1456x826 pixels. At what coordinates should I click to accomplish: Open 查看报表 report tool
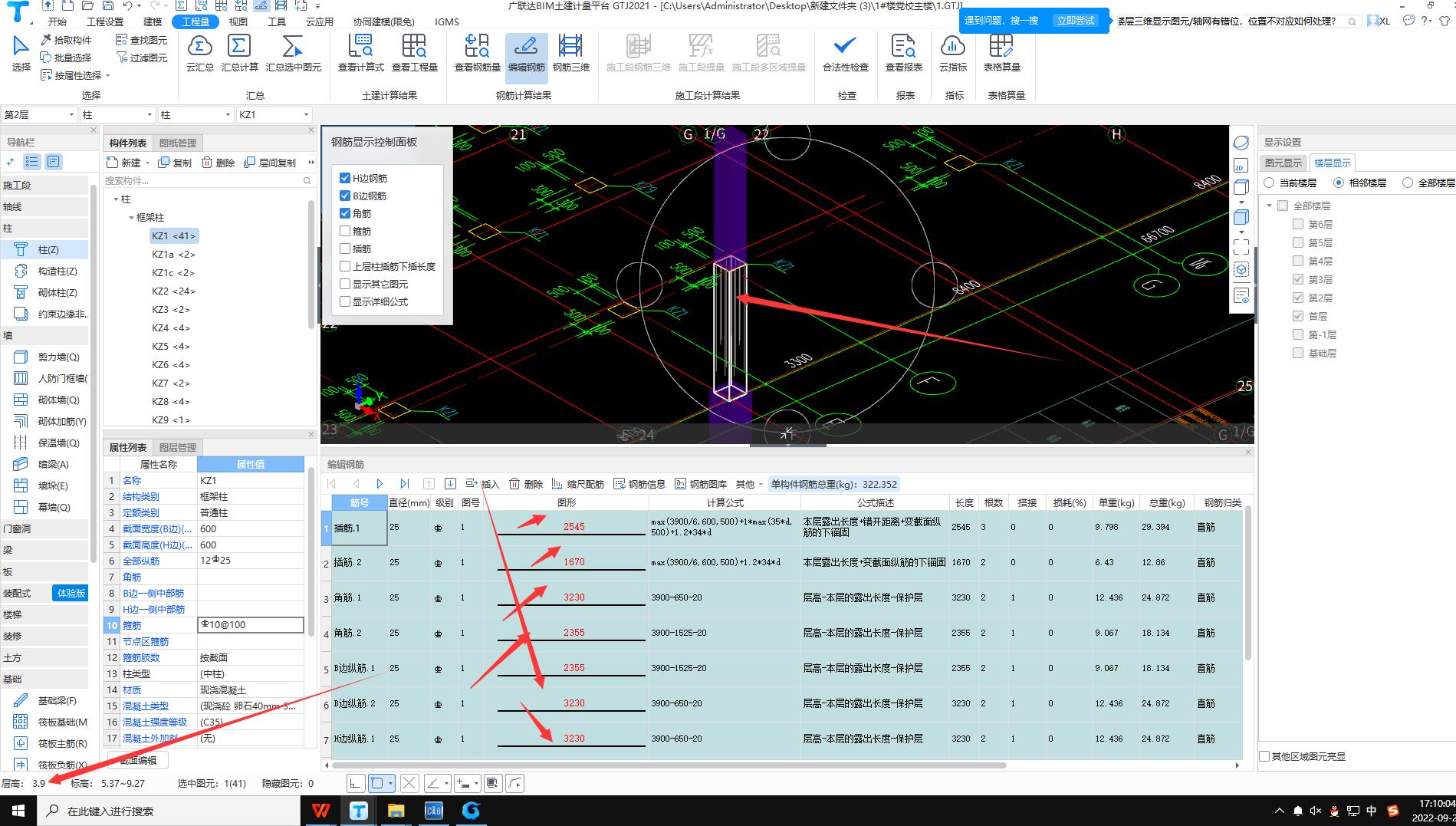[903, 53]
